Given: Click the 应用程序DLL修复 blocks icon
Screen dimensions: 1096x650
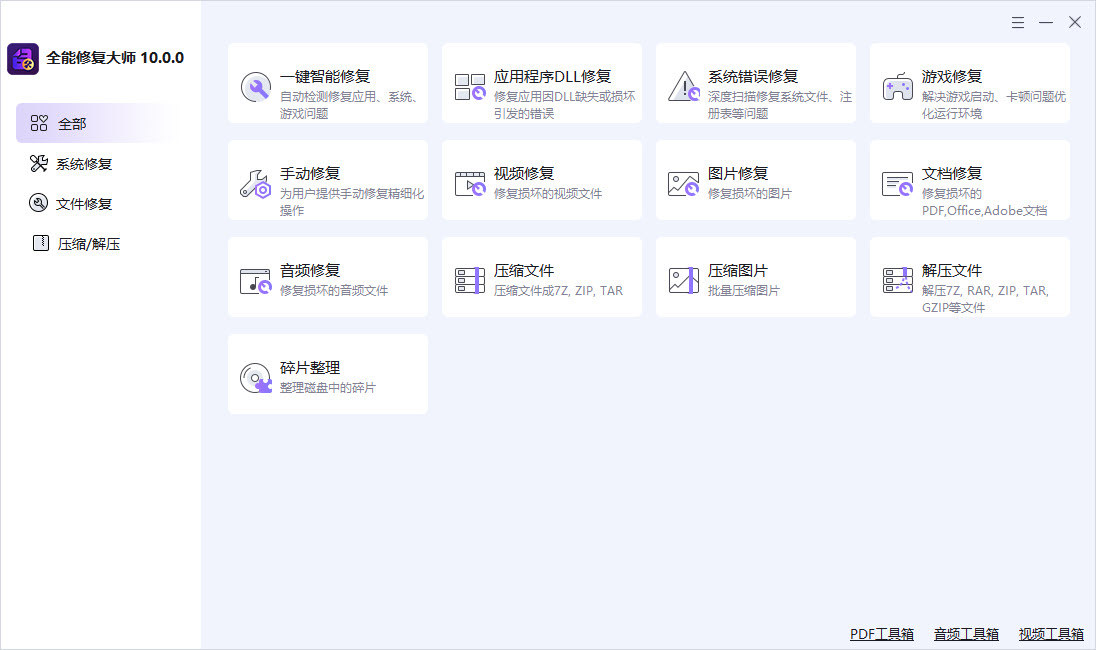Looking at the screenshot, I should click(470, 87).
